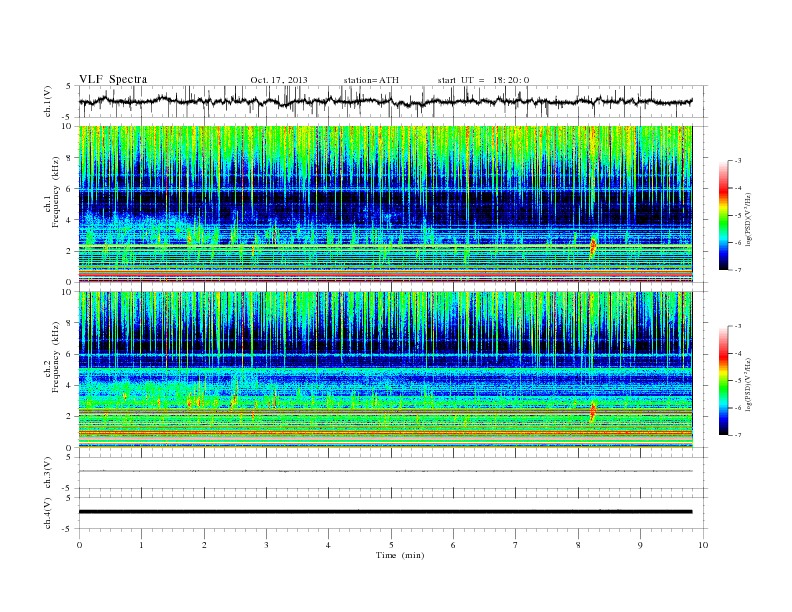Click the ch.3(V) axis label
The image size is (792, 612).
click(48, 473)
